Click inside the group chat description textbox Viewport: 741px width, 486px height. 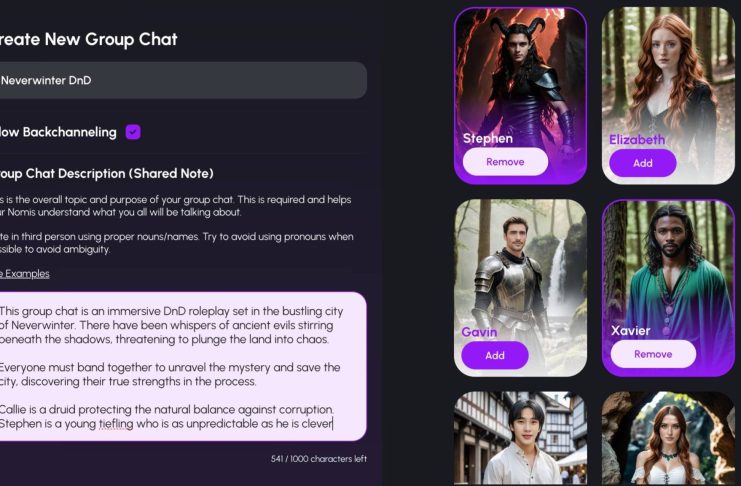point(181,367)
